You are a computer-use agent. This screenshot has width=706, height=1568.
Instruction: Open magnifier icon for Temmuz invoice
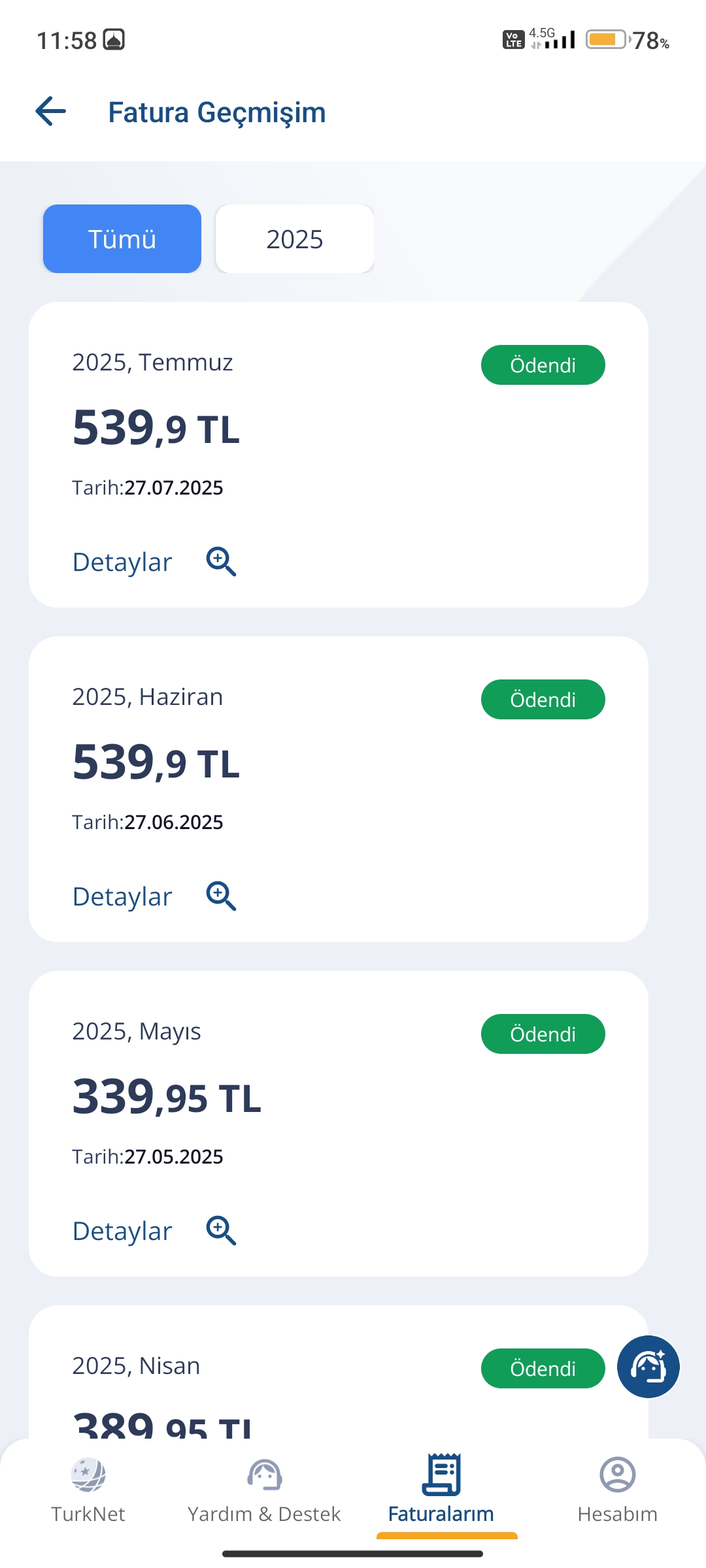tap(221, 562)
